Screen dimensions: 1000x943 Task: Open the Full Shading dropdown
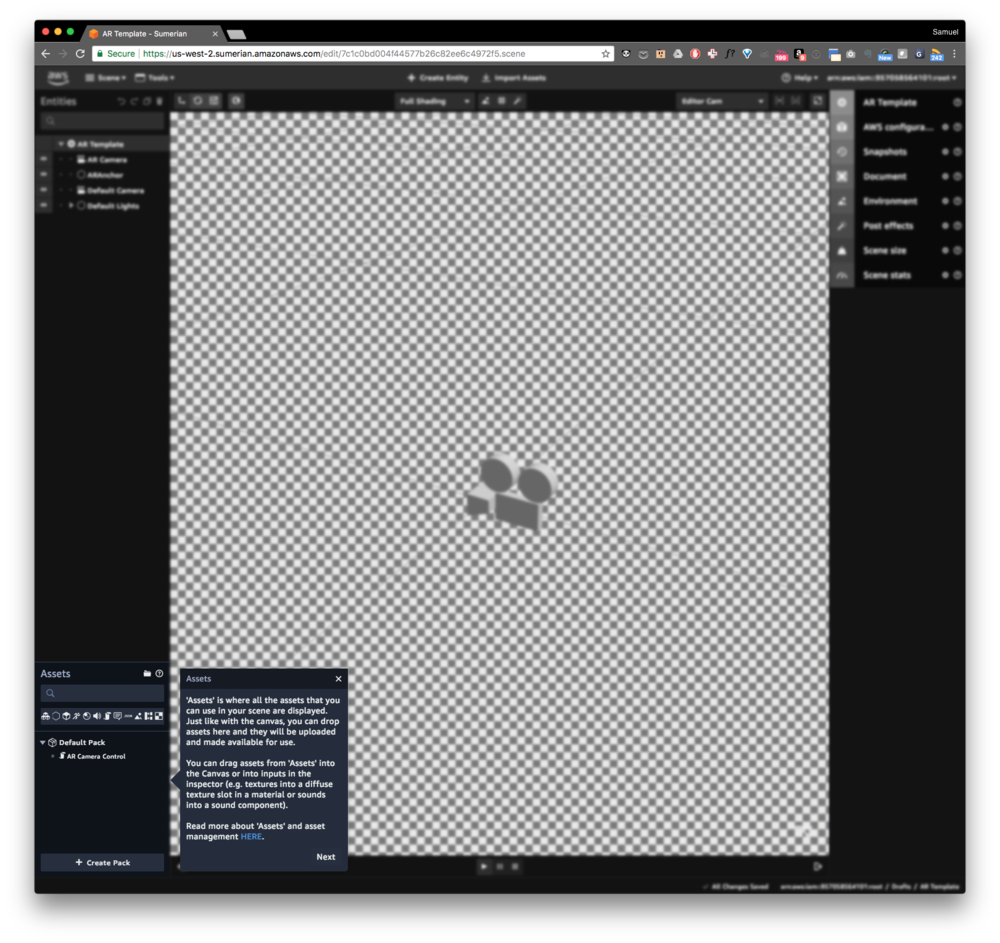coord(435,101)
